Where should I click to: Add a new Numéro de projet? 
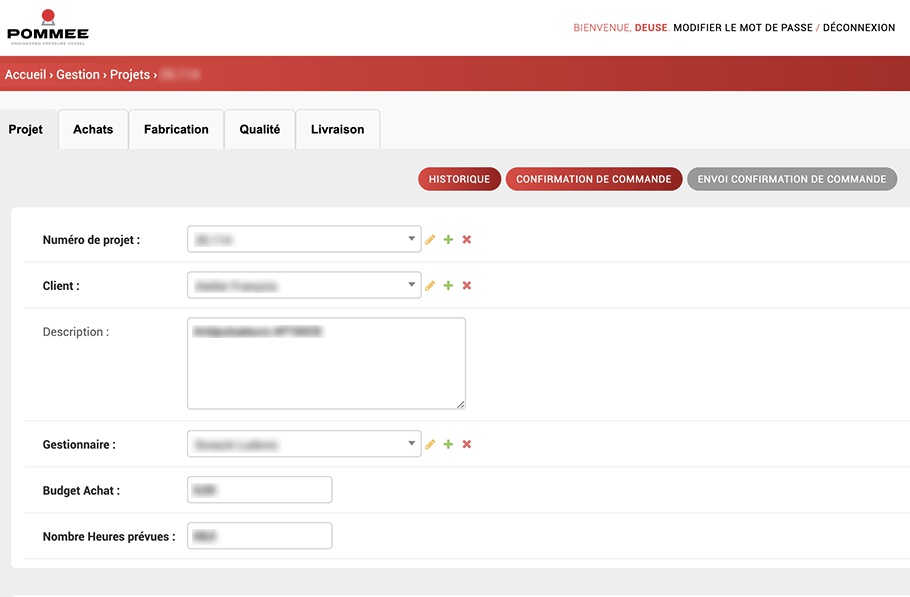[x=448, y=240]
